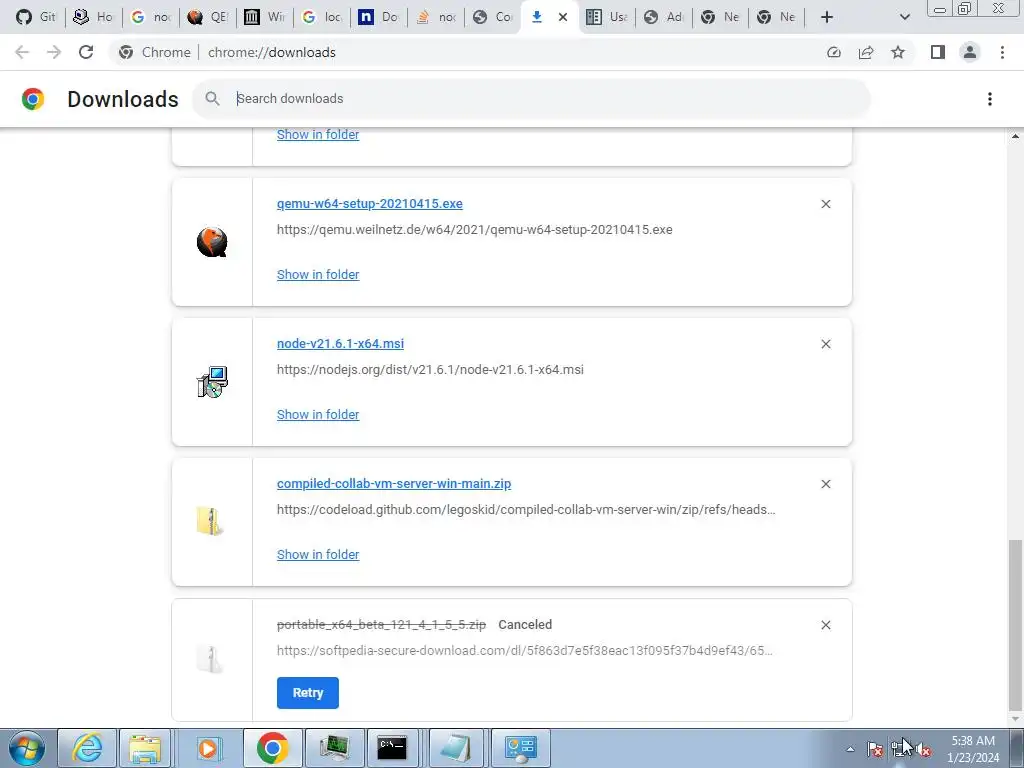
Task: Click the qemu.weilnetz.de URL text
Action: pyautogui.click(x=475, y=230)
